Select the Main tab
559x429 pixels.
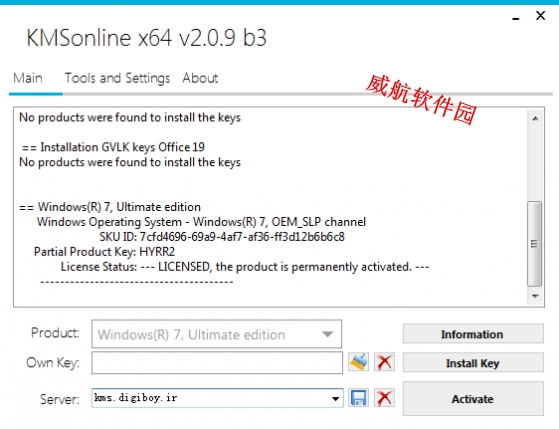(28, 78)
